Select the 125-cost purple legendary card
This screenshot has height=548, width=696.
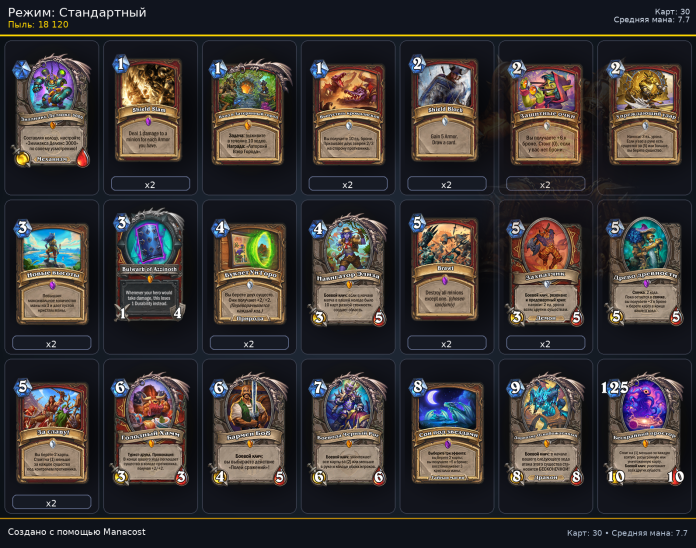644,430
